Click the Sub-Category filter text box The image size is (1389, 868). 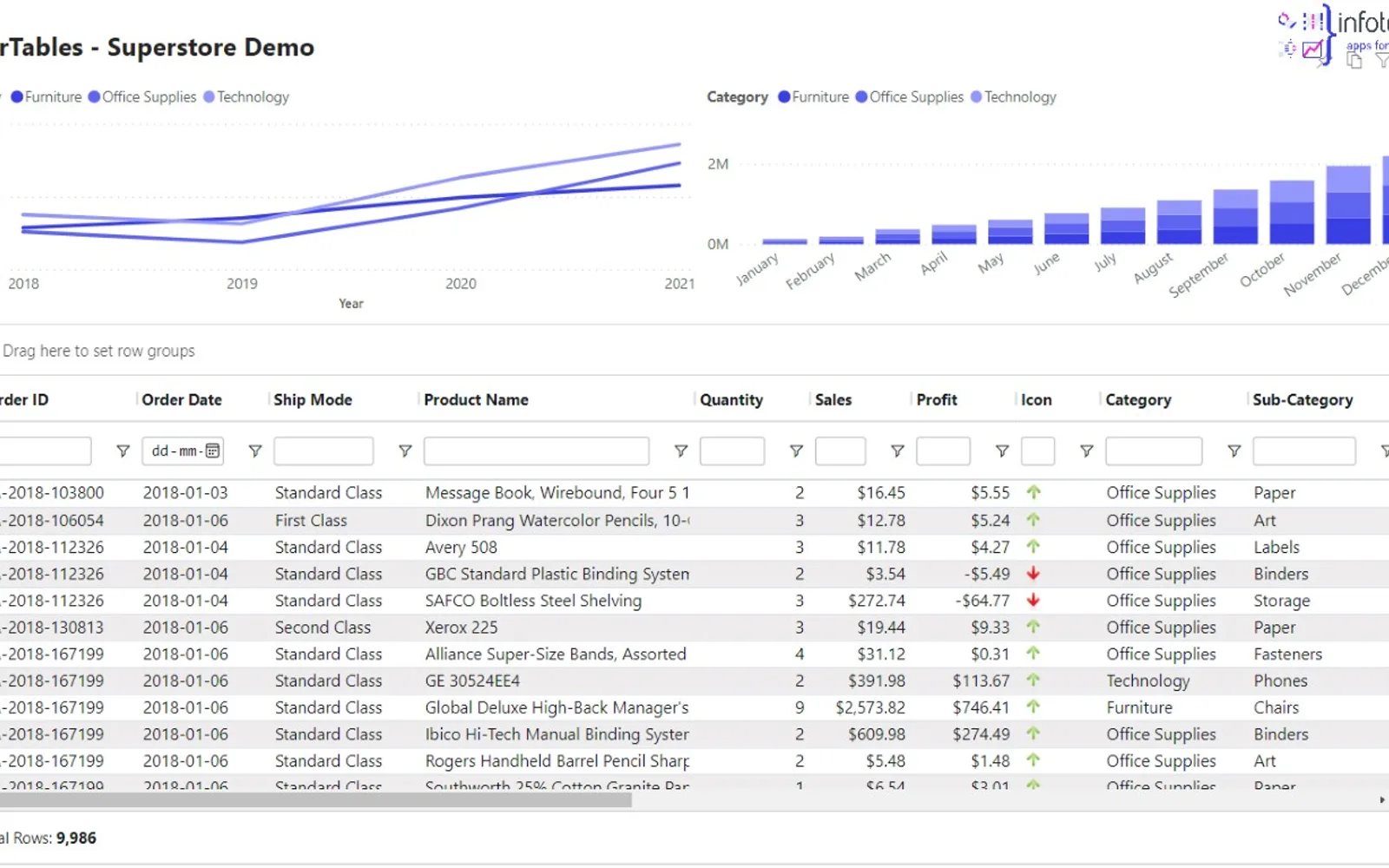click(1304, 450)
